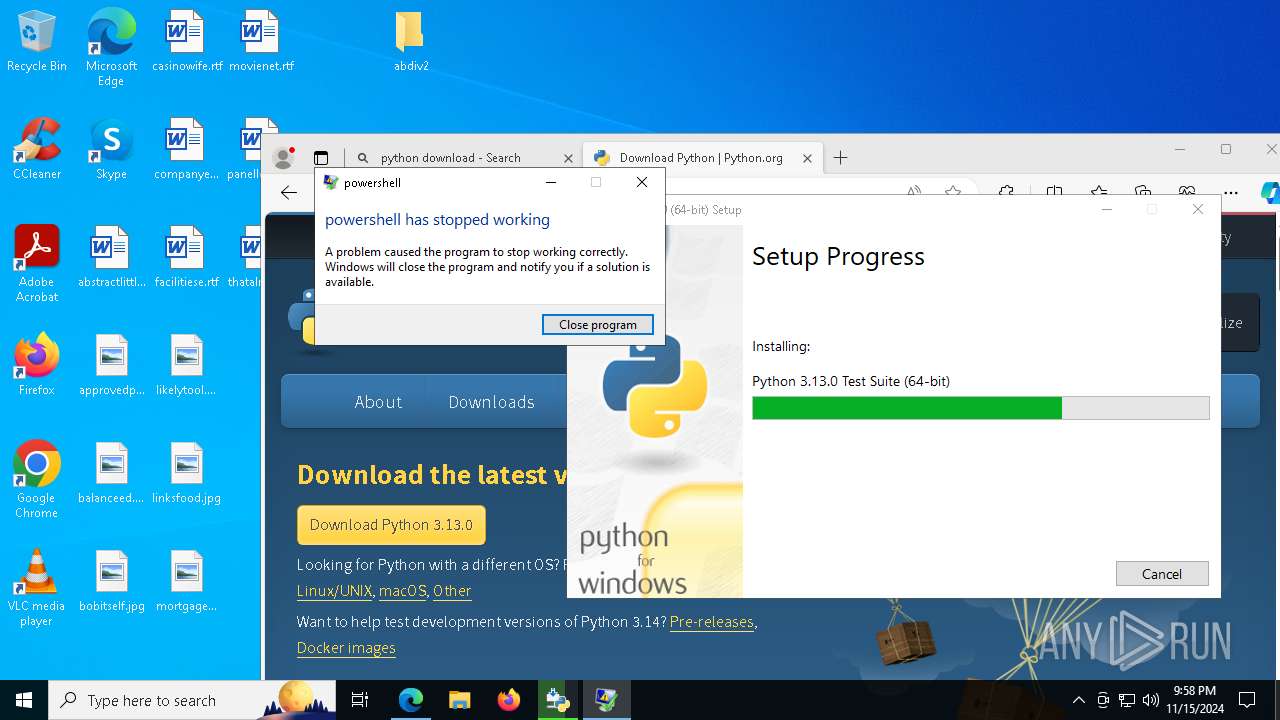The width and height of the screenshot is (1280, 720).
Task: Close python download - Search tab
Action: (x=568, y=158)
